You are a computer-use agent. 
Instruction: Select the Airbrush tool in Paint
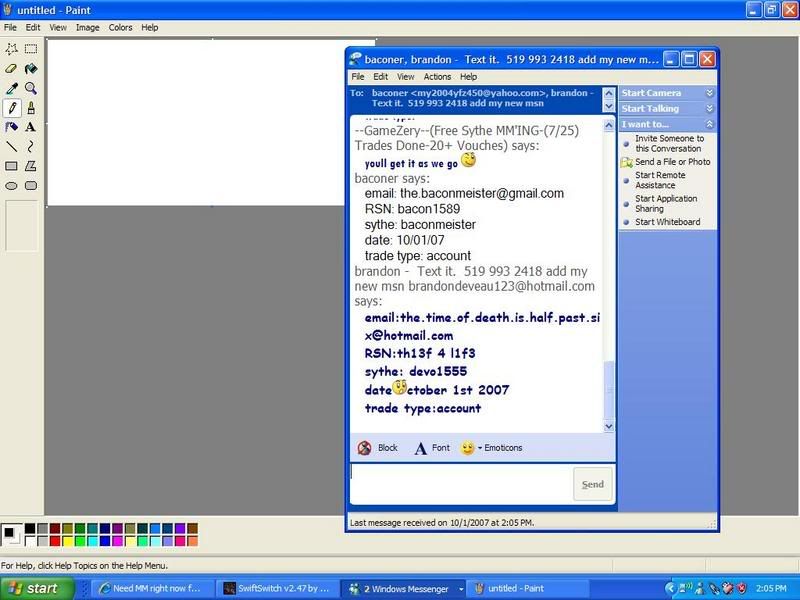click(11, 127)
